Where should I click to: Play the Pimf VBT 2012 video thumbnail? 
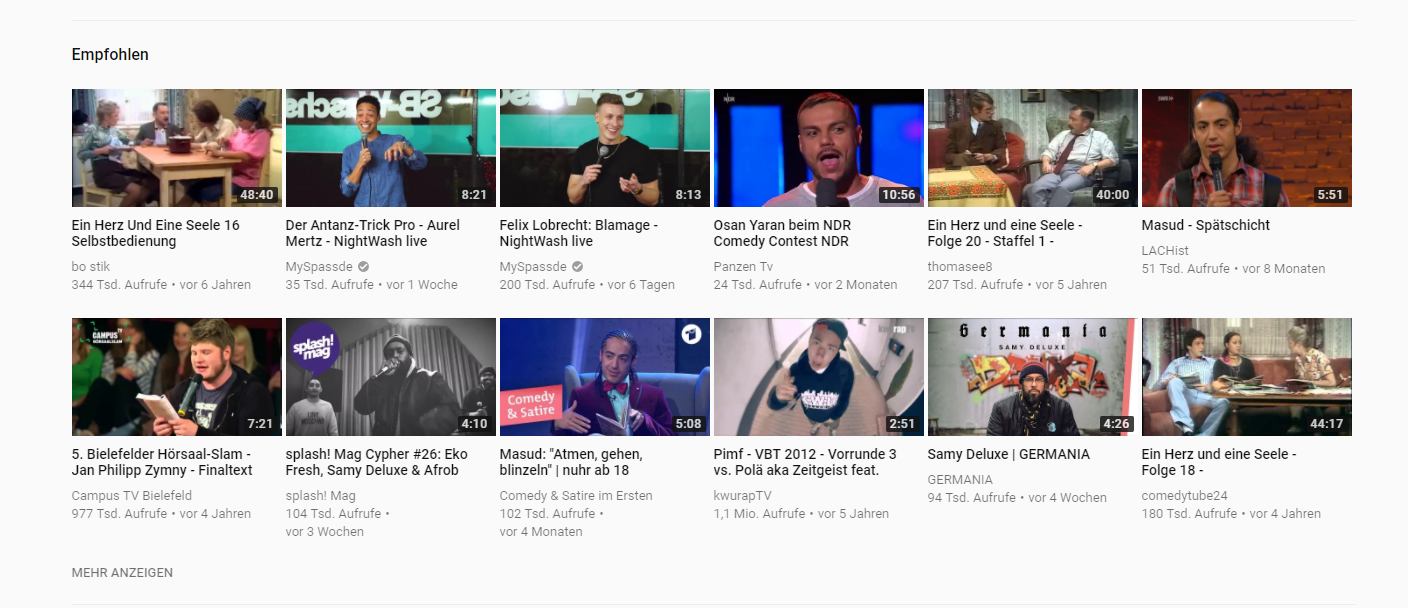click(x=818, y=377)
